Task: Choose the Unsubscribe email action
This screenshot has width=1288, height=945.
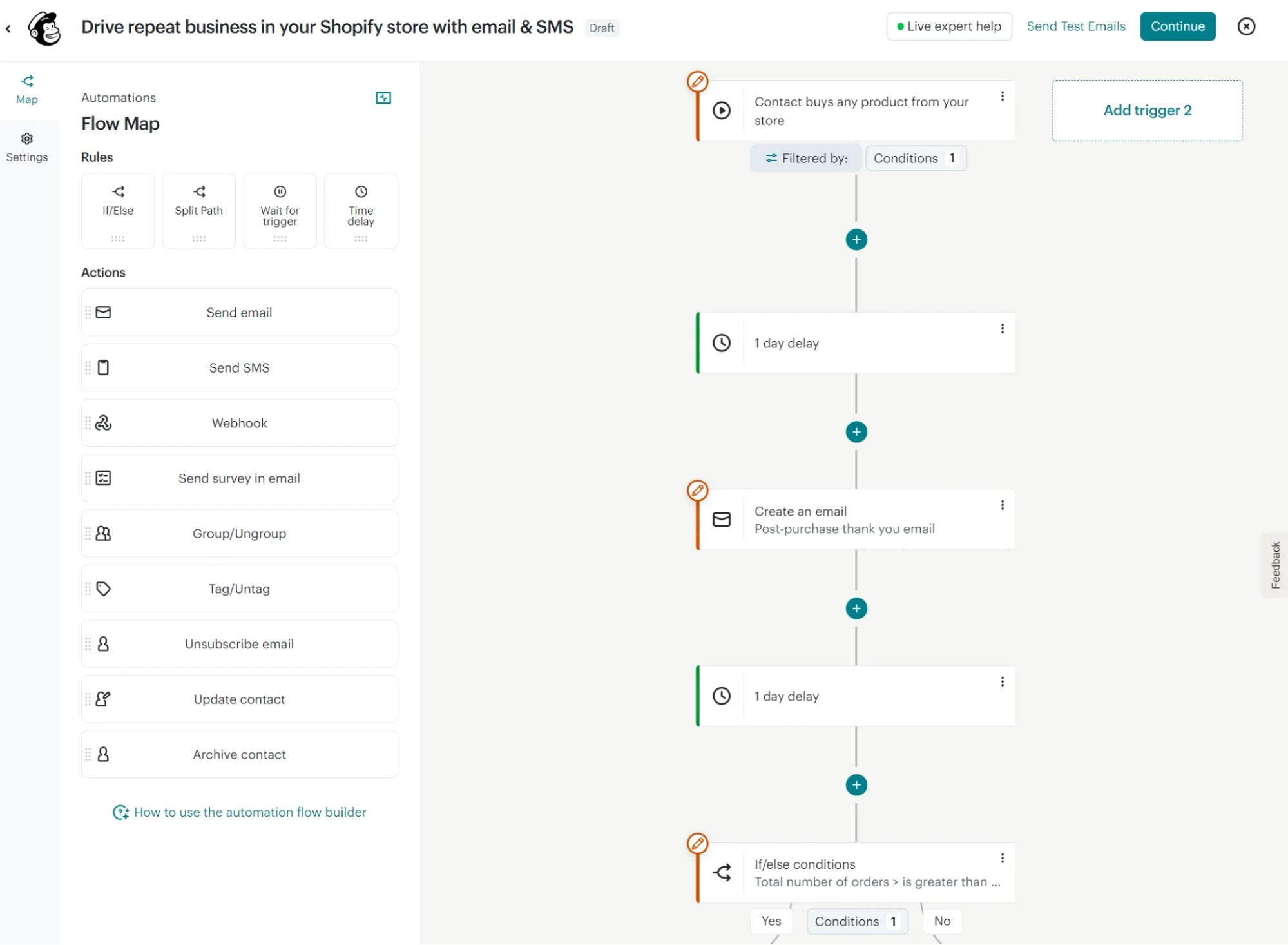Action: 240,644
